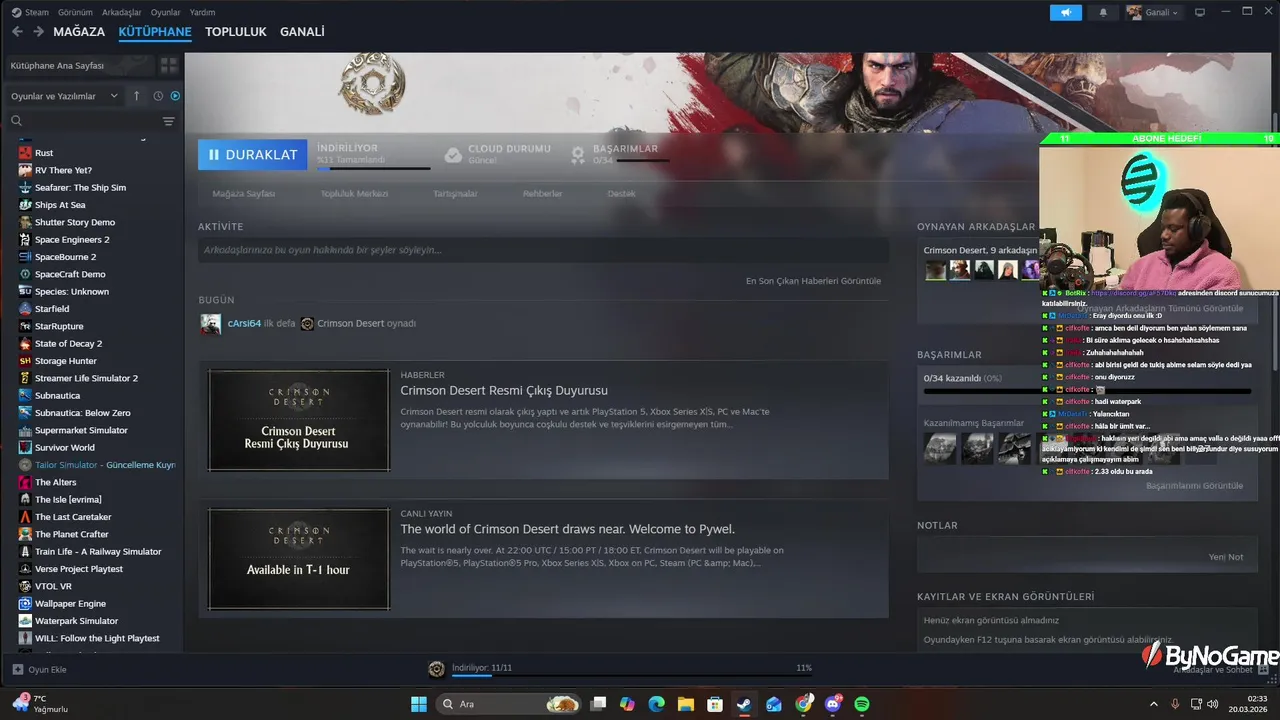This screenshot has height=720, width=1280.
Task: Go back with the left arrow
Action: tap(17, 32)
